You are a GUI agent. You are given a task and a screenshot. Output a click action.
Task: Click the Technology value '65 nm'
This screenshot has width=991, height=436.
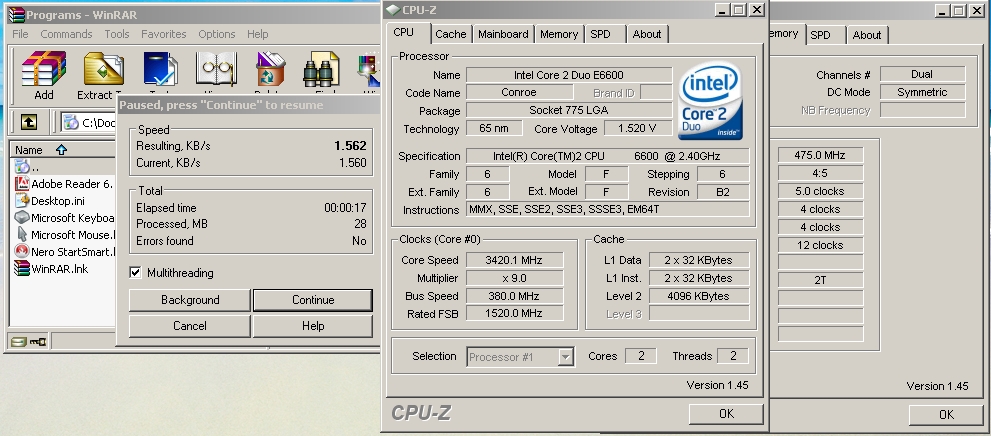click(x=494, y=128)
